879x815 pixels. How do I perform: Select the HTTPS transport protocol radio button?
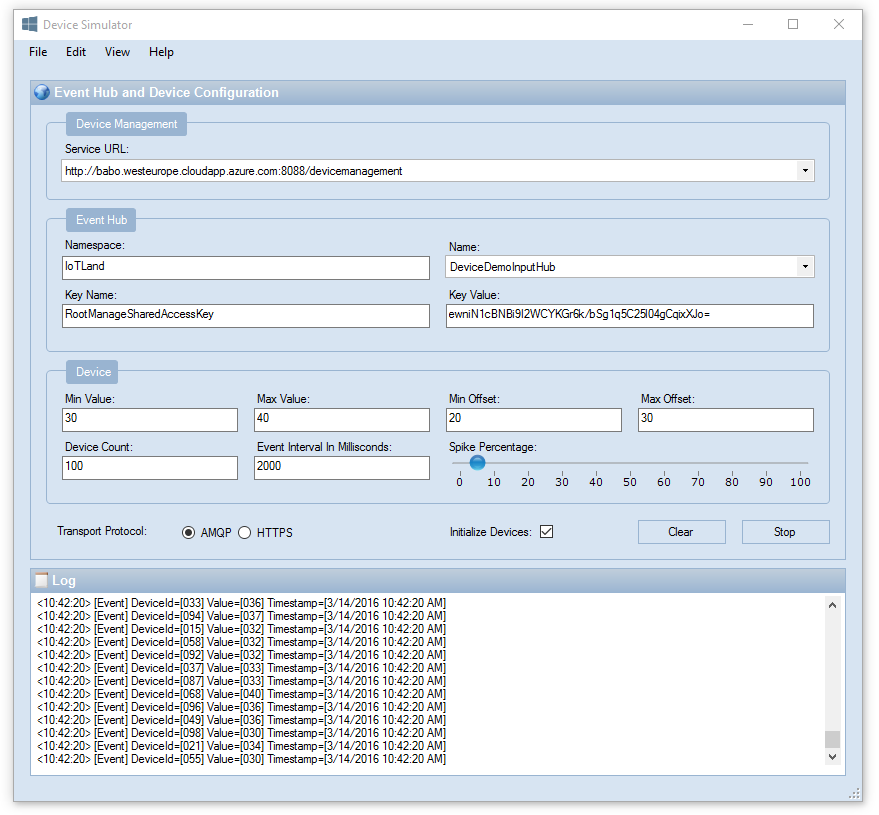coord(244,532)
